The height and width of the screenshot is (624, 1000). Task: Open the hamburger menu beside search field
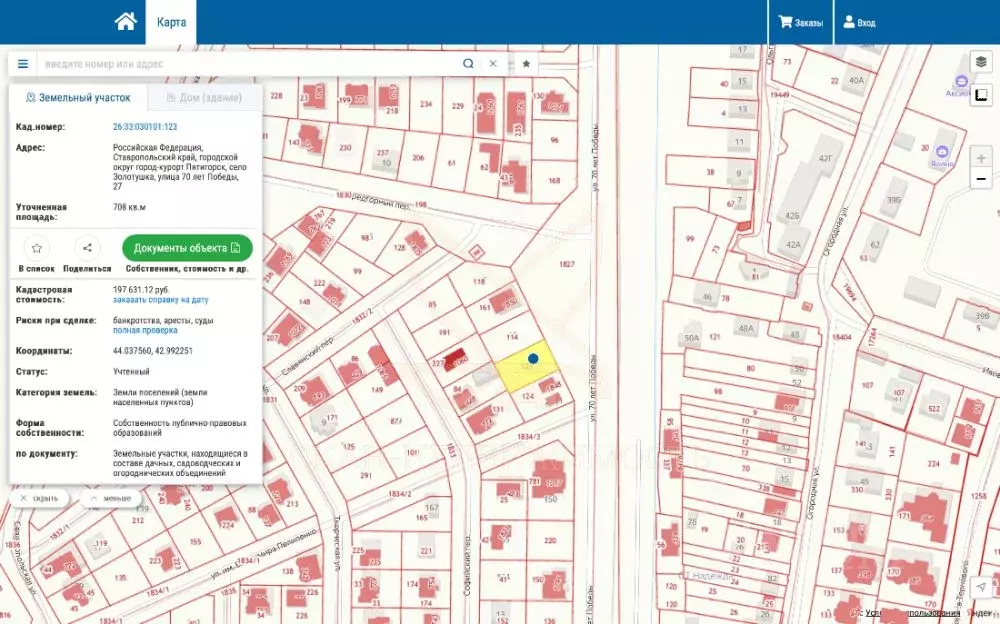pos(23,64)
